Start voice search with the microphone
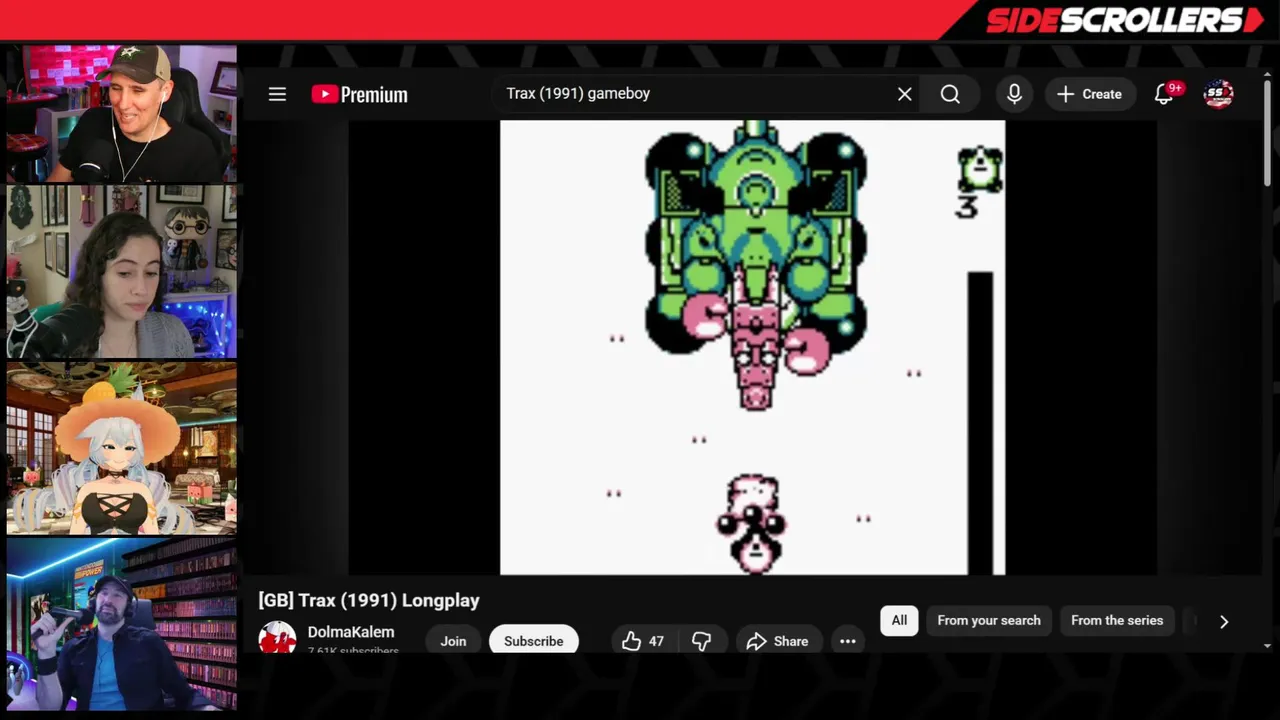The height and width of the screenshot is (720, 1280). 1014,94
